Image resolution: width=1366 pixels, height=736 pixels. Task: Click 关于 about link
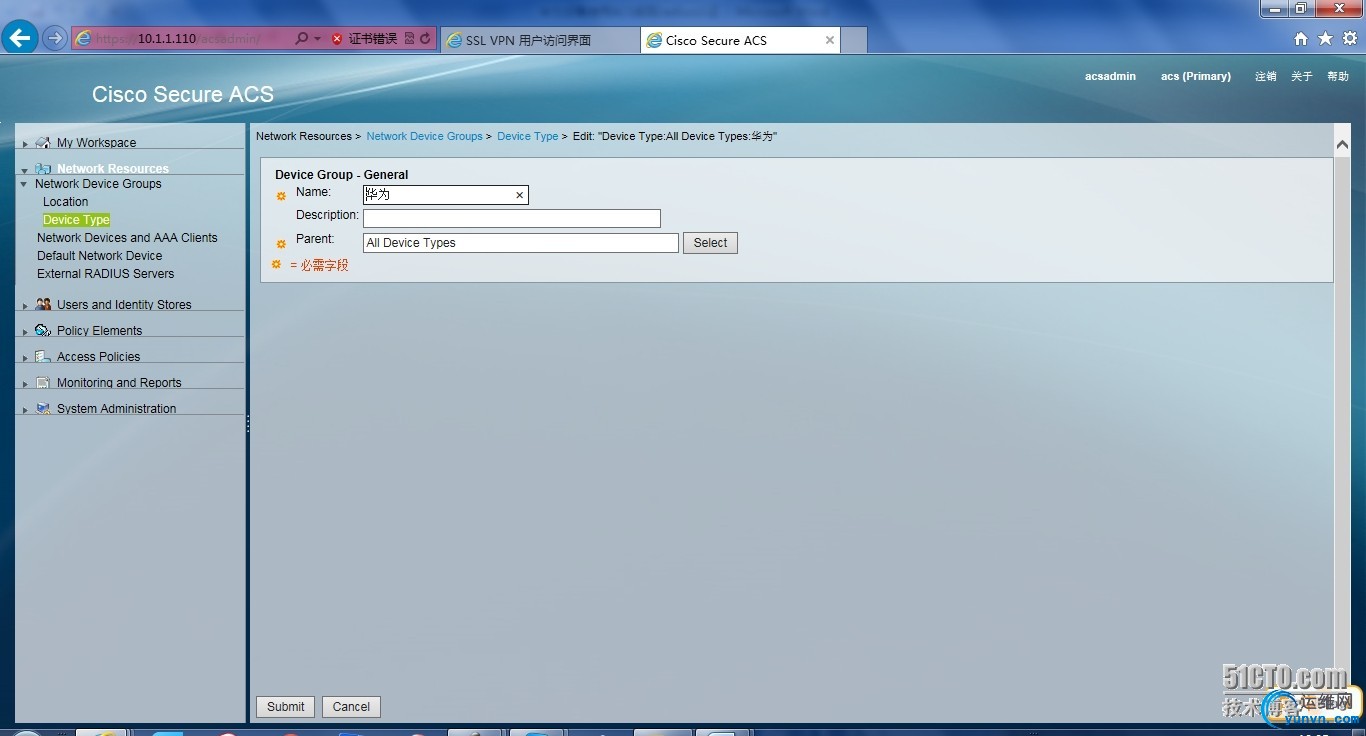[1301, 76]
